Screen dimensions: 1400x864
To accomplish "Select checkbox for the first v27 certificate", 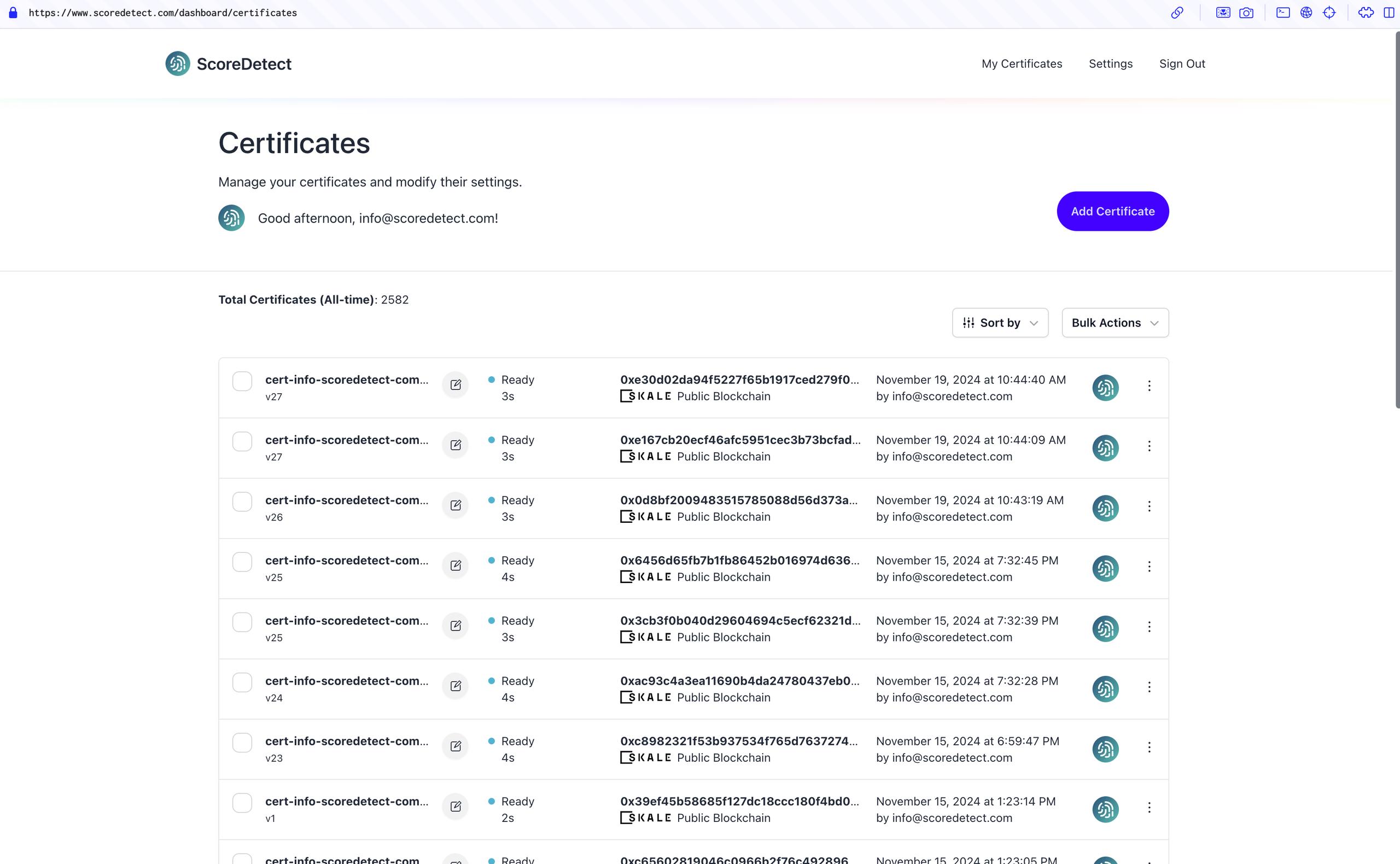I will click(x=242, y=381).
